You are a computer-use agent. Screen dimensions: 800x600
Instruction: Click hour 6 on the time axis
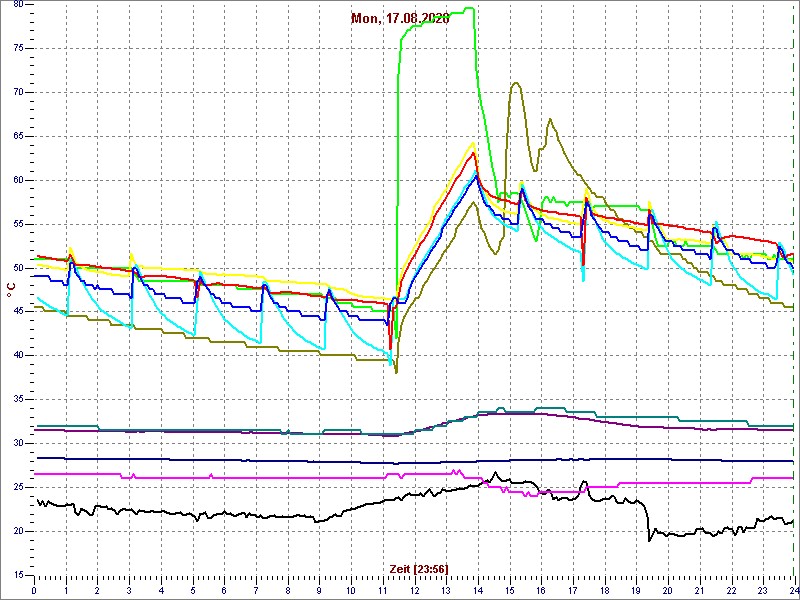click(224, 590)
